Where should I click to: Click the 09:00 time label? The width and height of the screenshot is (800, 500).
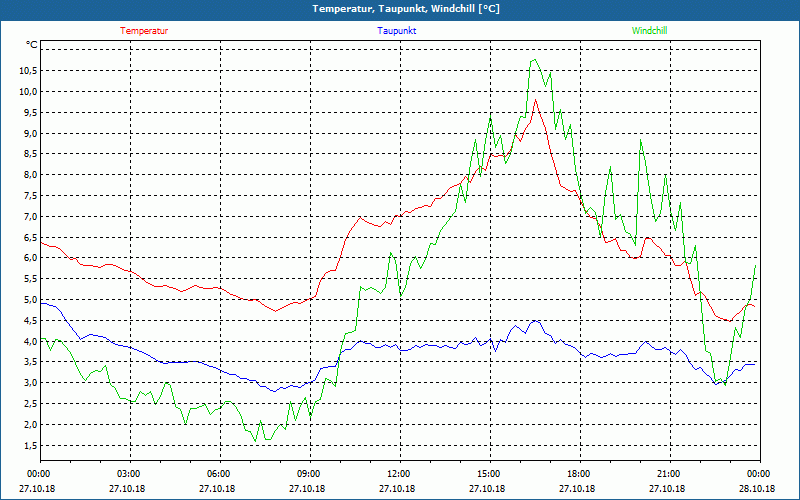pyautogui.click(x=308, y=474)
